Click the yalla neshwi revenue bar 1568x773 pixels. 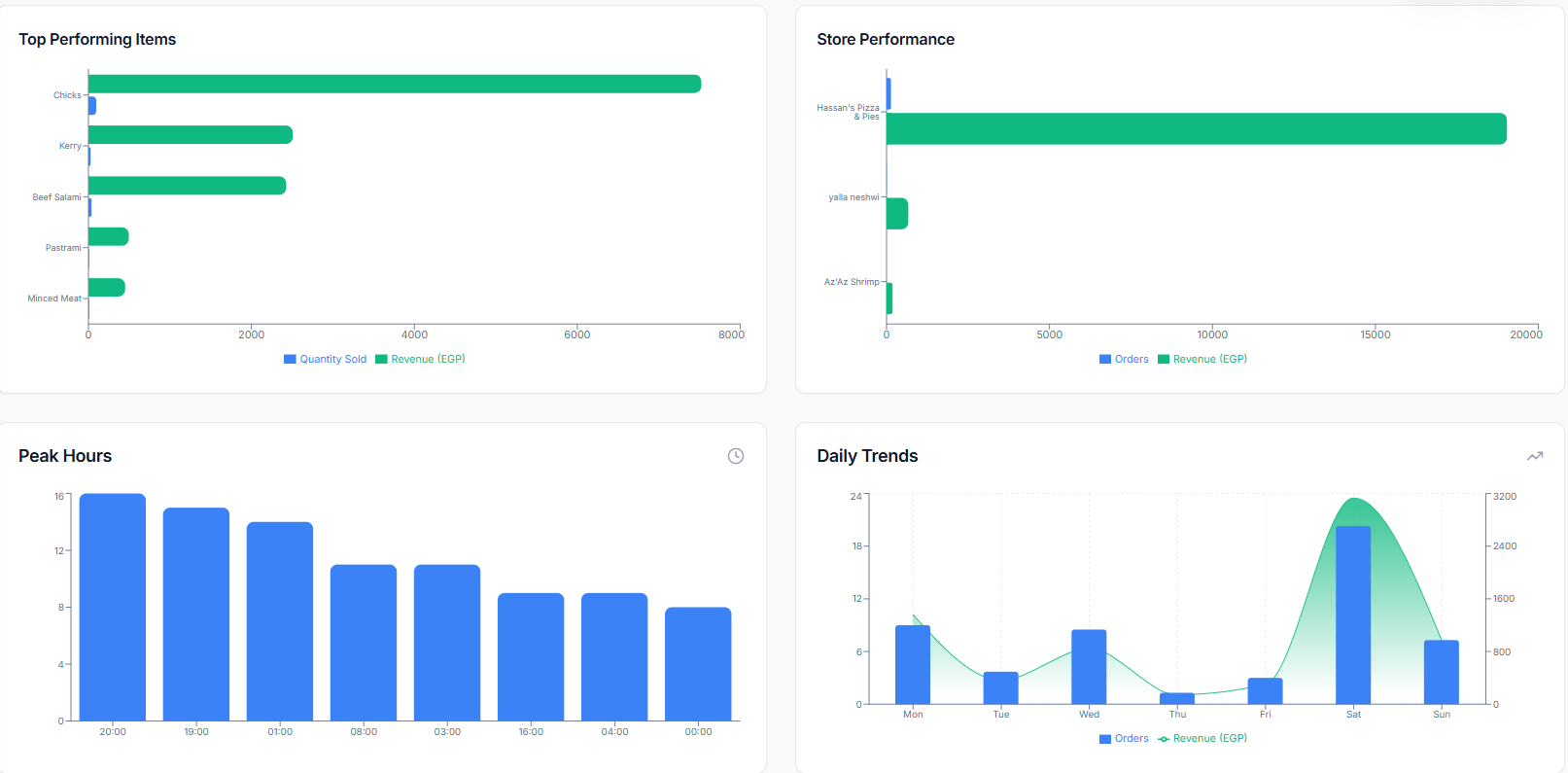(x=897, y=214)
